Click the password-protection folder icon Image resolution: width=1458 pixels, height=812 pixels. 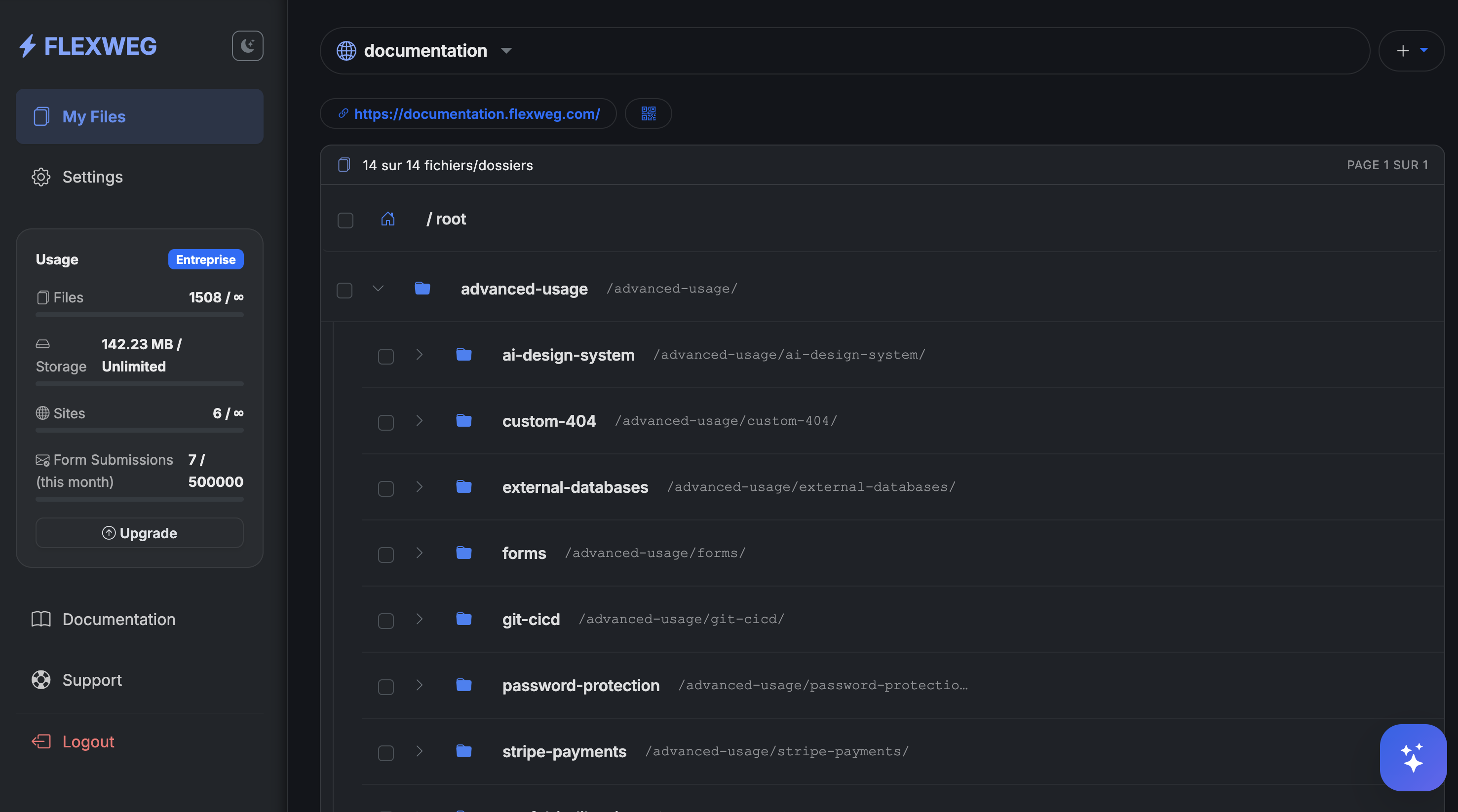(x=464, y=686)
